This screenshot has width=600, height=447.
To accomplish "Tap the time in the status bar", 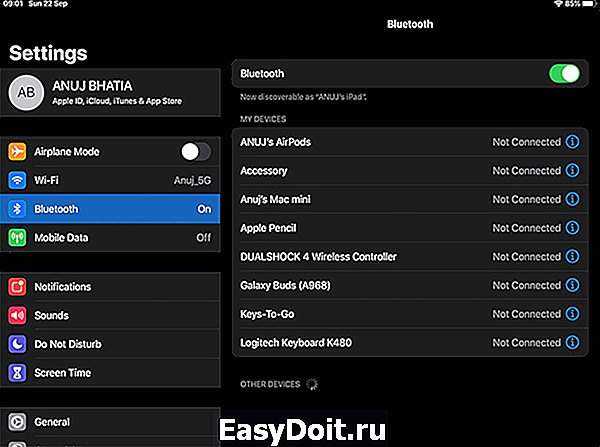I will point(13,4).
